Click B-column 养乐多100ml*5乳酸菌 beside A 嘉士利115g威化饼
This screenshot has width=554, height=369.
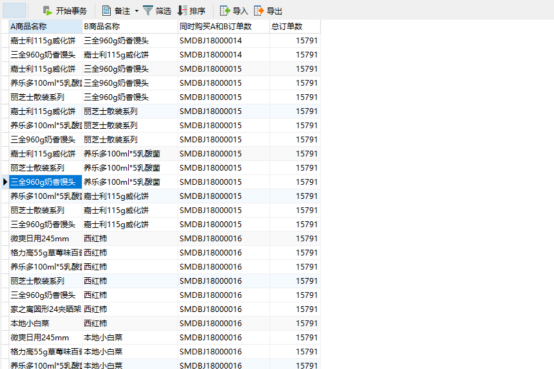(x=130, y=154)
